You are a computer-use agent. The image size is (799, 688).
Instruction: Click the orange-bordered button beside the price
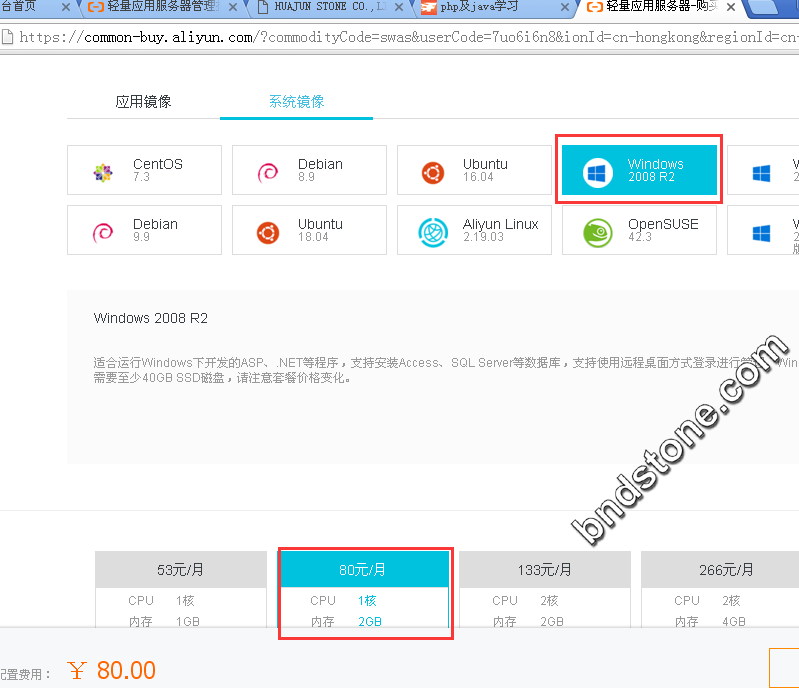point(784,668)
